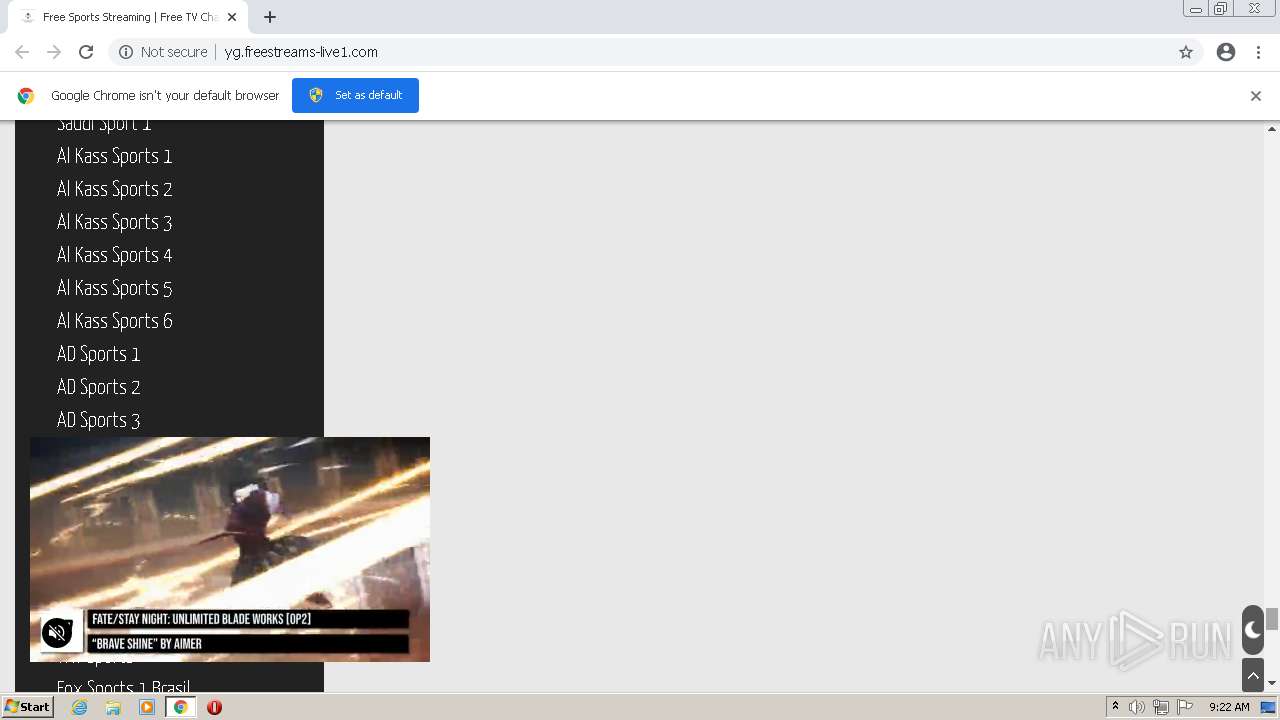Open the Fox Sports 1 Brasil channel
1280x720 pixels.
tap(123, 686)
